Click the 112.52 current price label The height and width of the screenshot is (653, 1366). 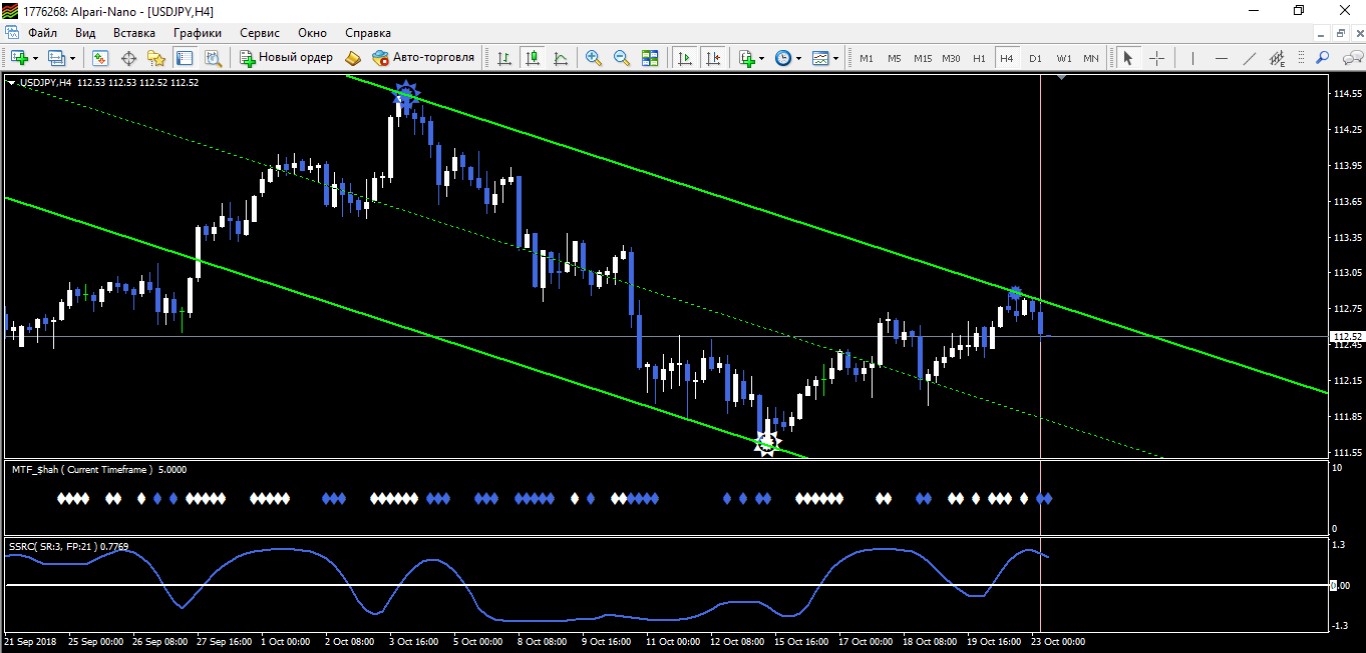point(1346,337)
